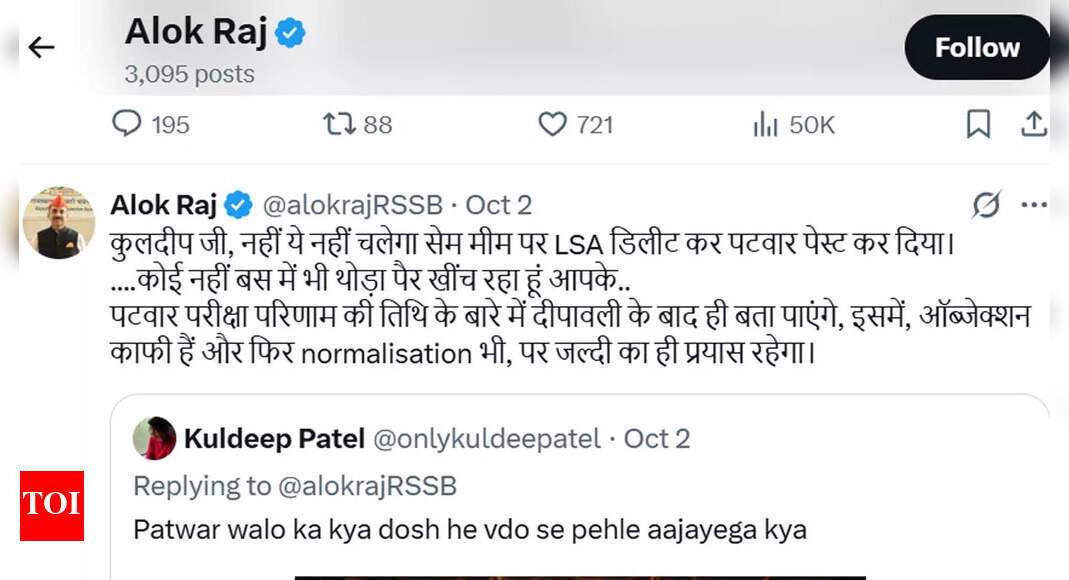Go back using the left arrow
The image size is (1069, 580).
[41, 47]
